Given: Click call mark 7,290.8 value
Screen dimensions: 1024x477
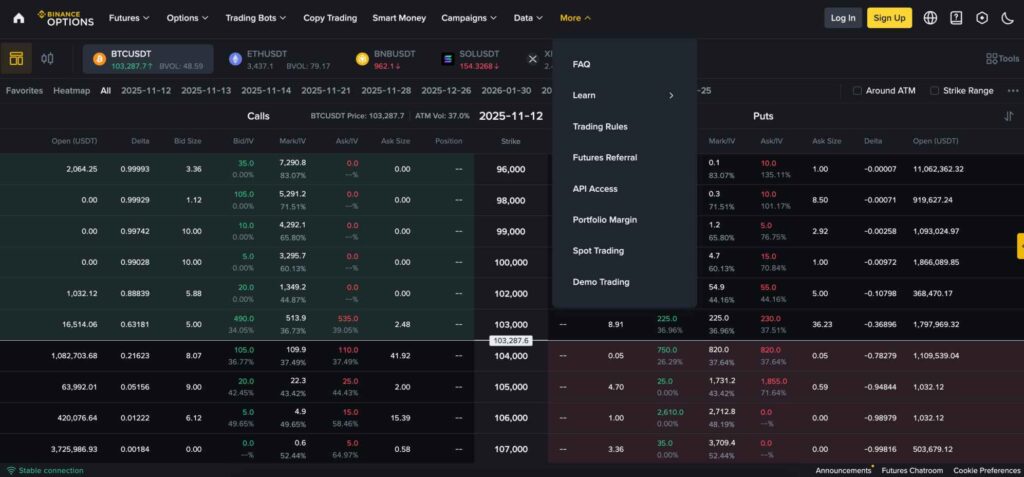Looking at the screenshot, I should click(x=292, y=163).
